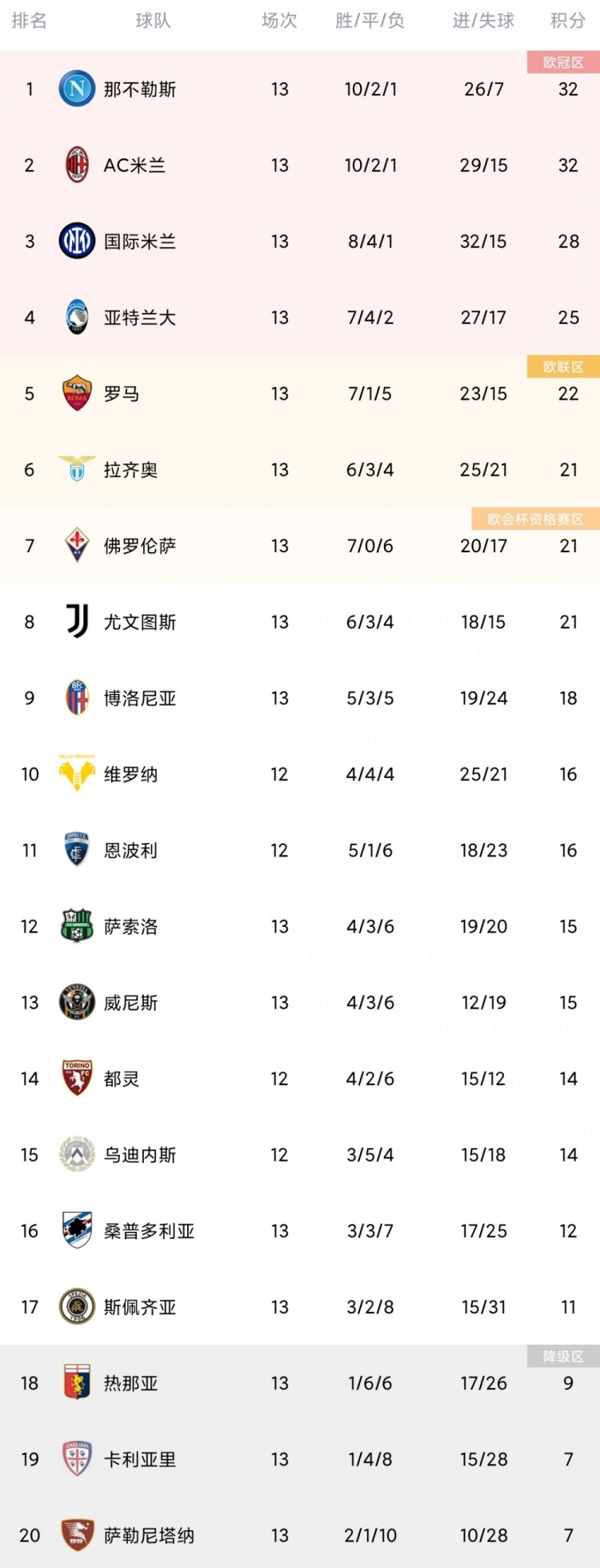
Task: Open the 博洛尼亚 team name link
Action: click(x=140, y=698)
